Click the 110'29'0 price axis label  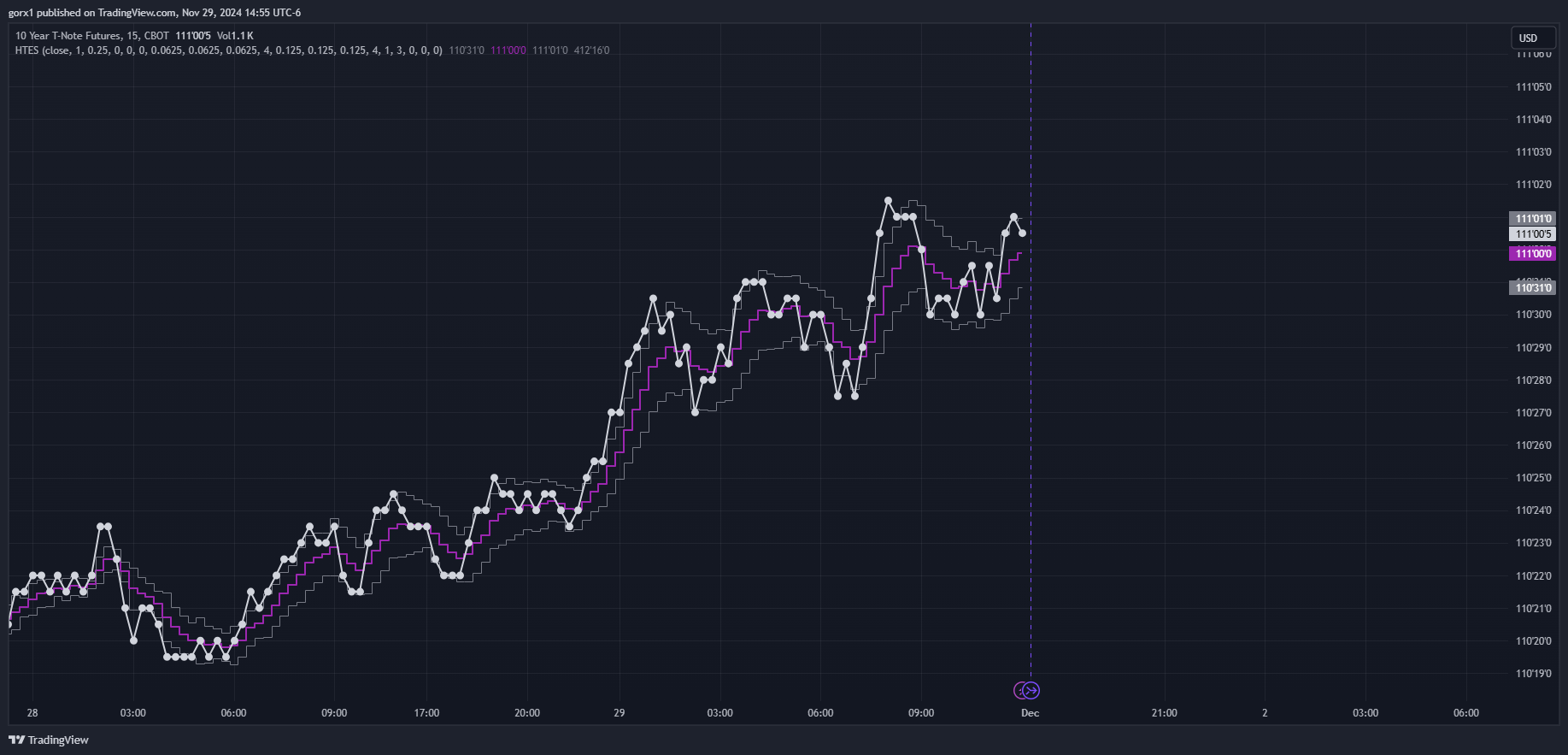[x=1533, y=348]
